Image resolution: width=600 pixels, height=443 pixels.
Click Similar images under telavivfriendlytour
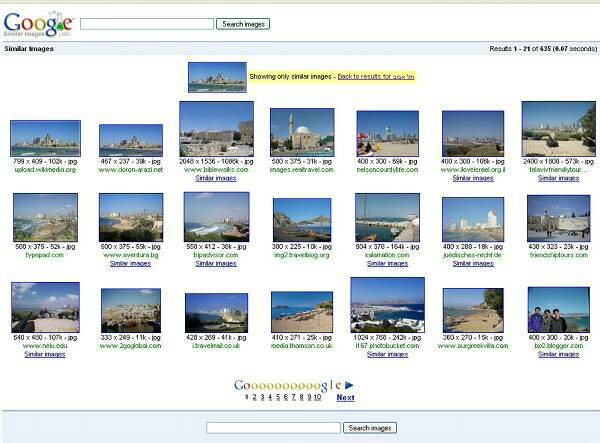(559, 178)
